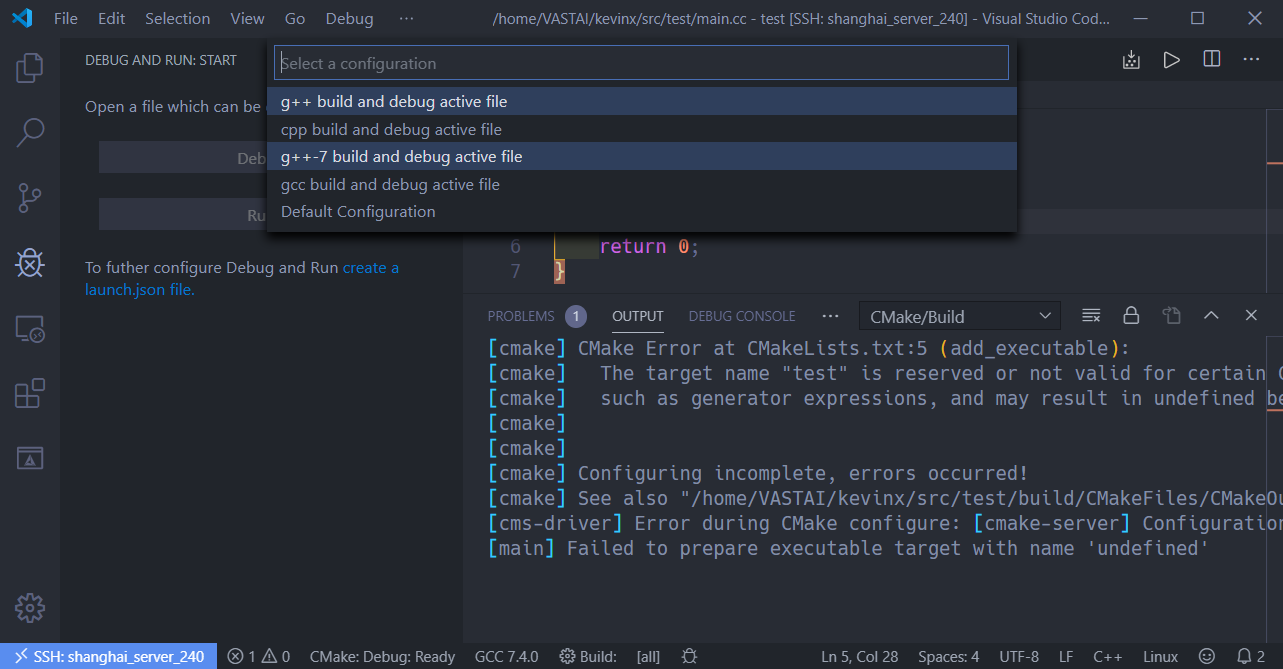Select g++-7 build and debug active file
The height and width of the screenshot is (669, 1283).
(x=642, y=156)
